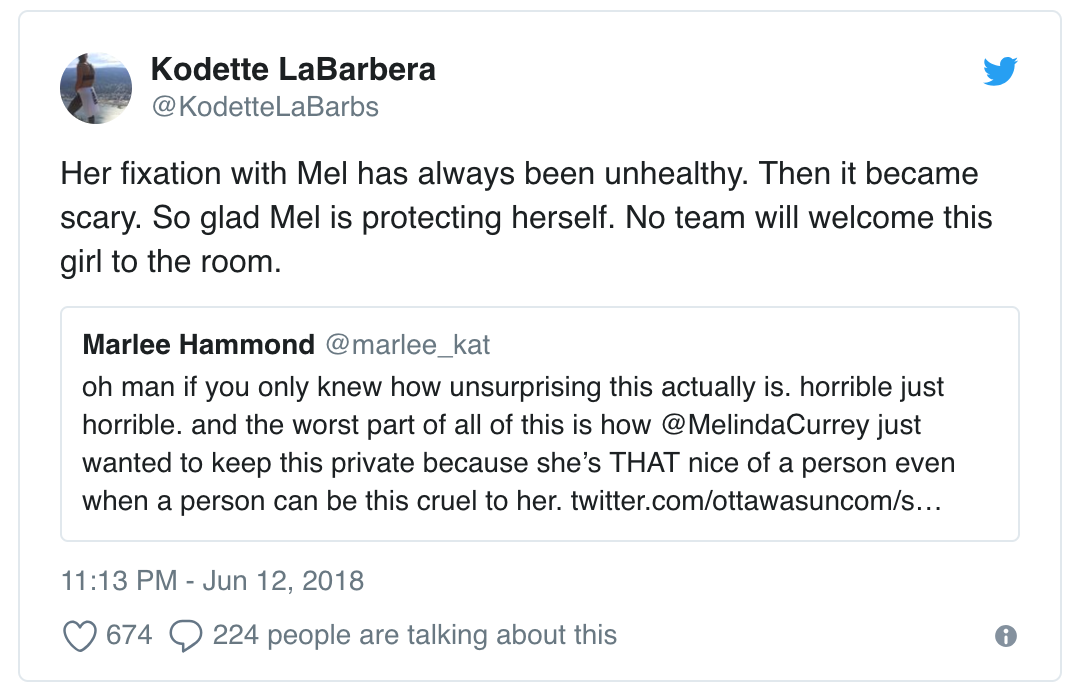Click the Twitter bird logo icon
1076x696 pixels.
coord(1000,71)
